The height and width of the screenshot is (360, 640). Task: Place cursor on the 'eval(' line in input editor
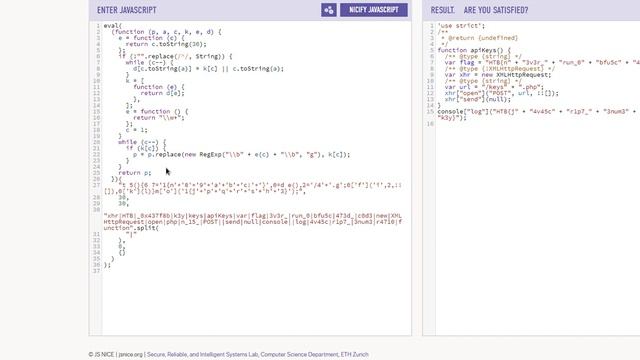pos(113,26)
